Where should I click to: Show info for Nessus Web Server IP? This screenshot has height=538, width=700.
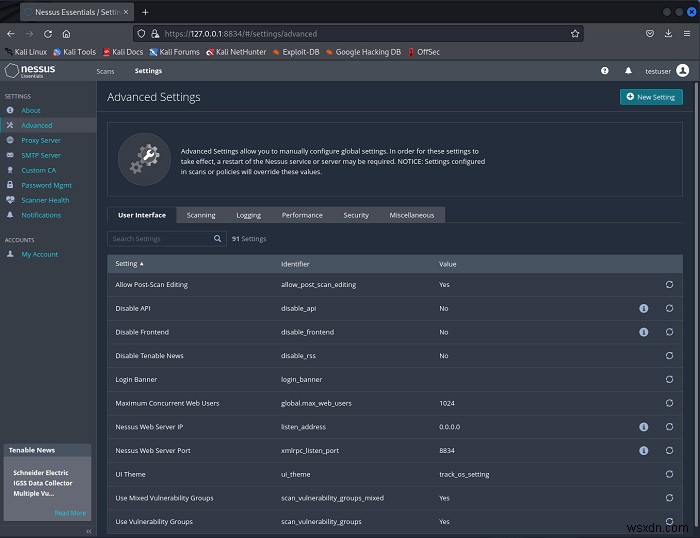click(643, 427)
